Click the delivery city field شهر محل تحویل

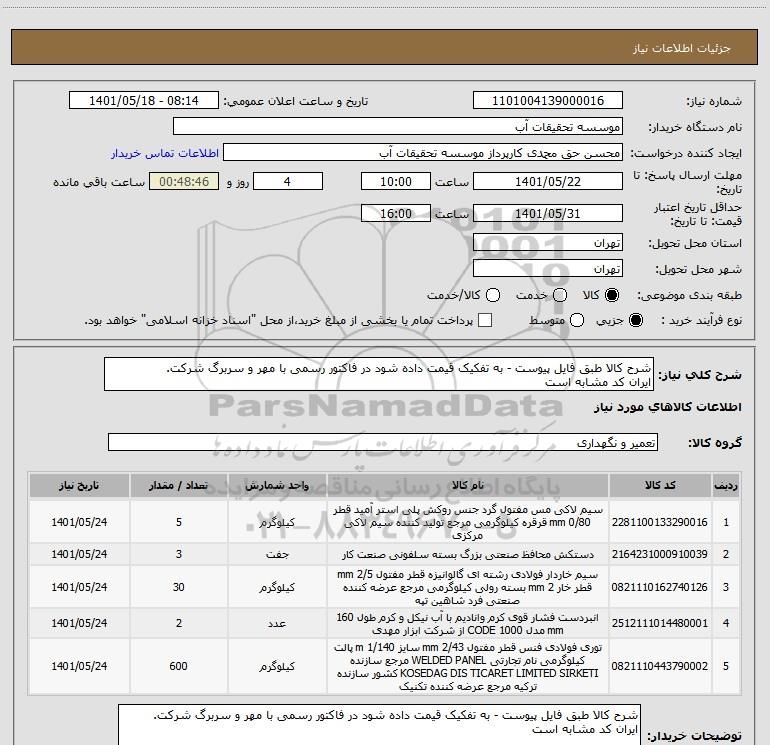point(548,268)
